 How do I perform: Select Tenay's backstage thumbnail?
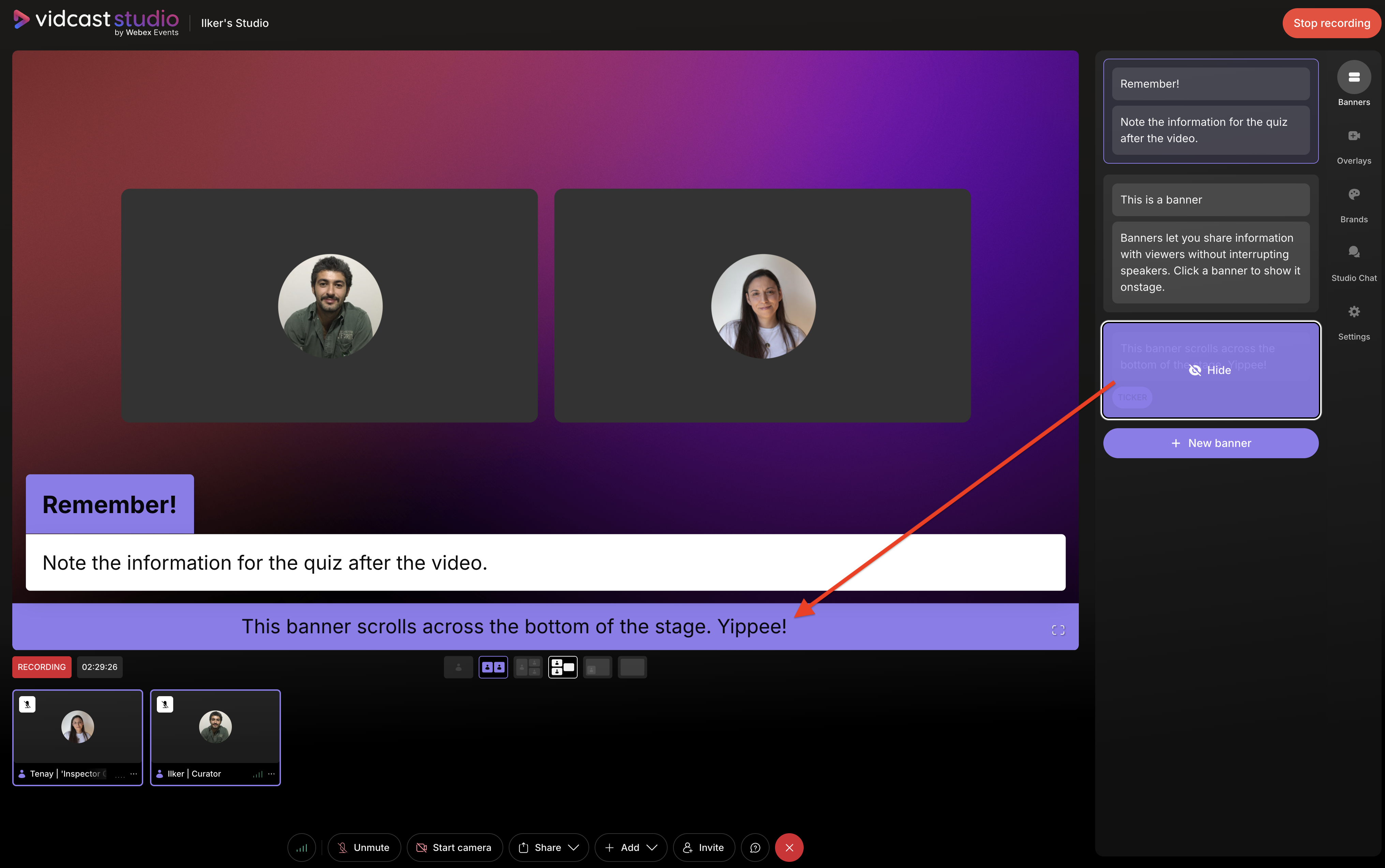coord(77,738)
